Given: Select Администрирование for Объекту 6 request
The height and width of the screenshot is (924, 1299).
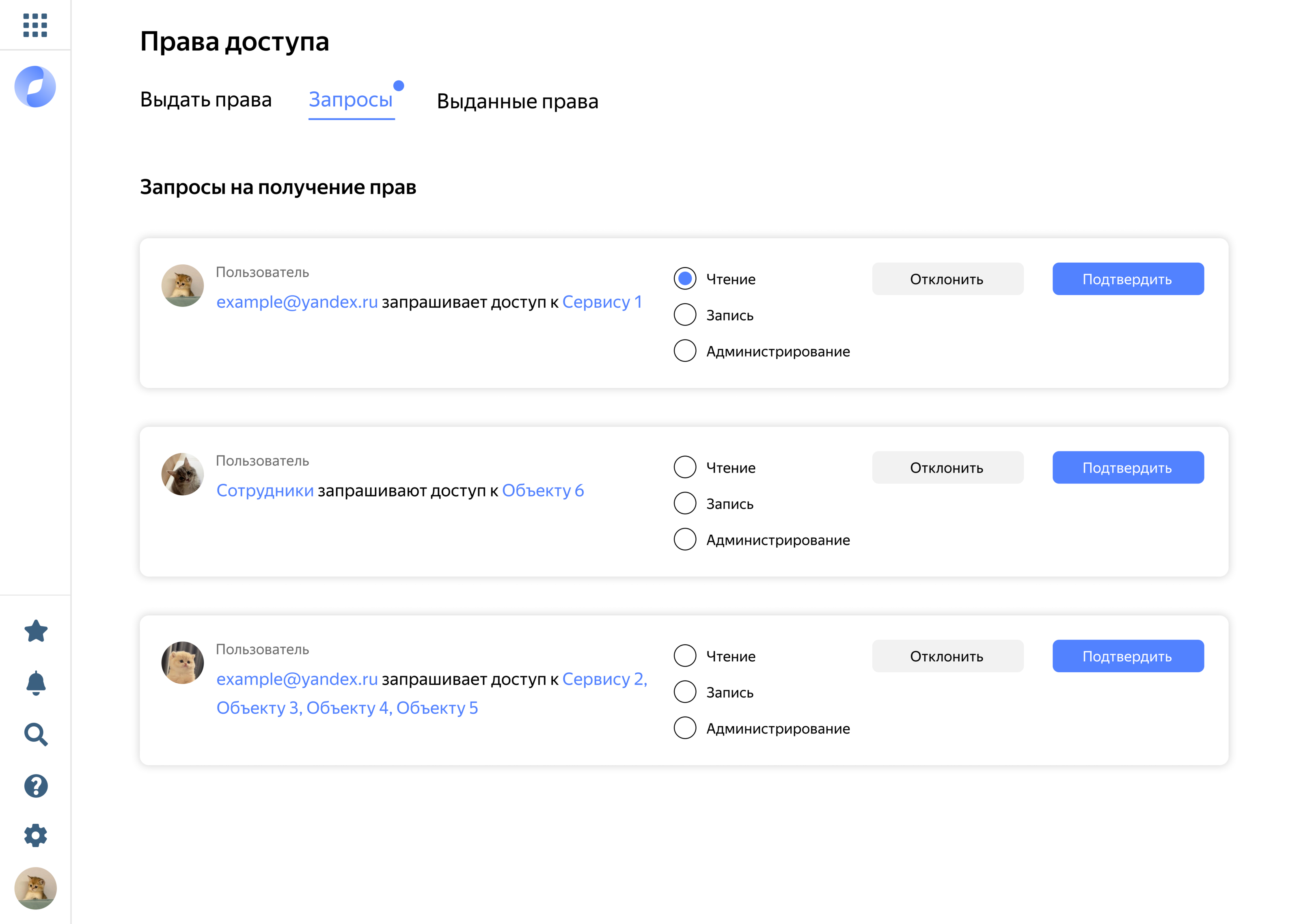Looking at the screenshot, I should pyautogui.click(x=685, y=540).
